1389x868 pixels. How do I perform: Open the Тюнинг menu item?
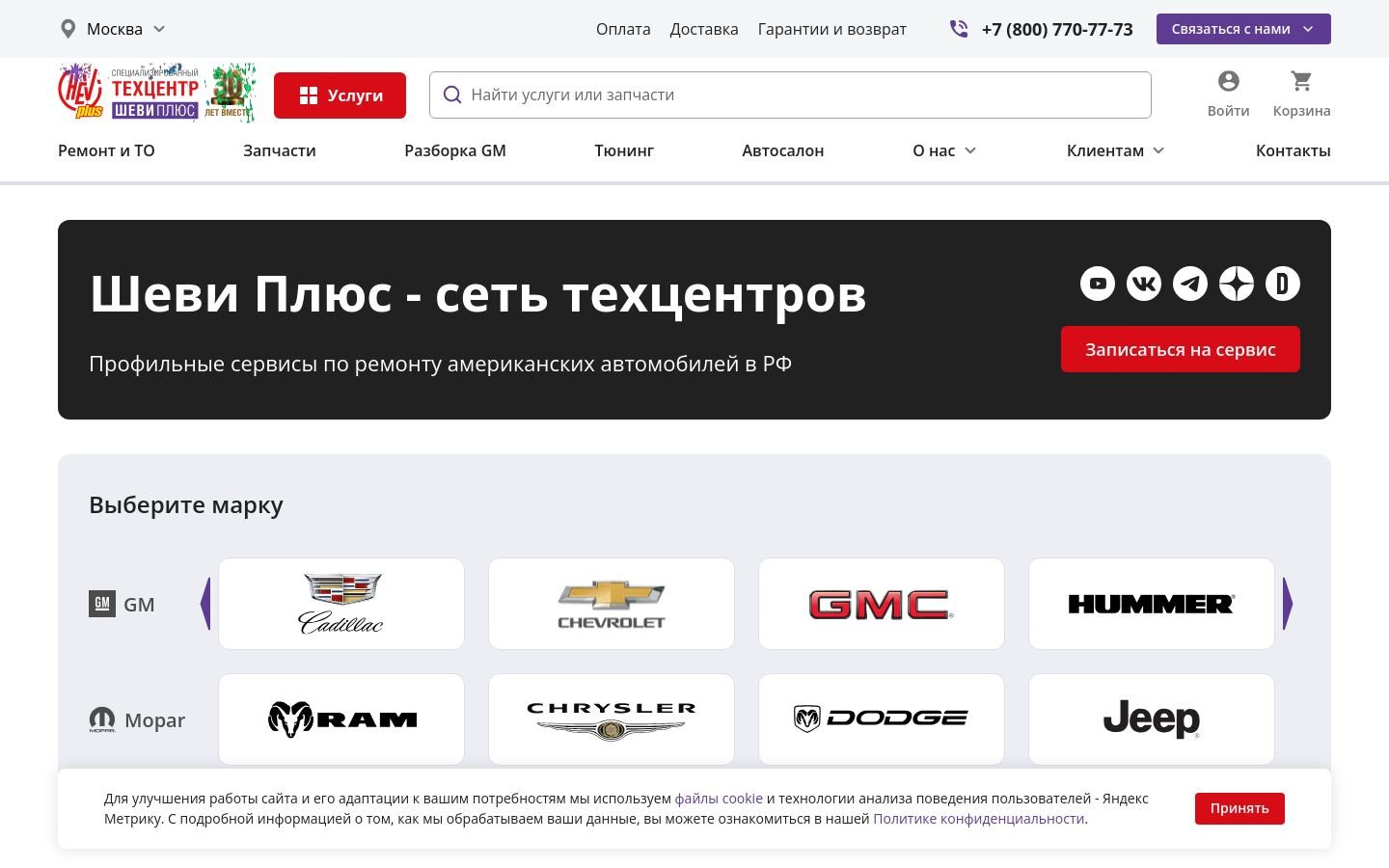(624, 150)
